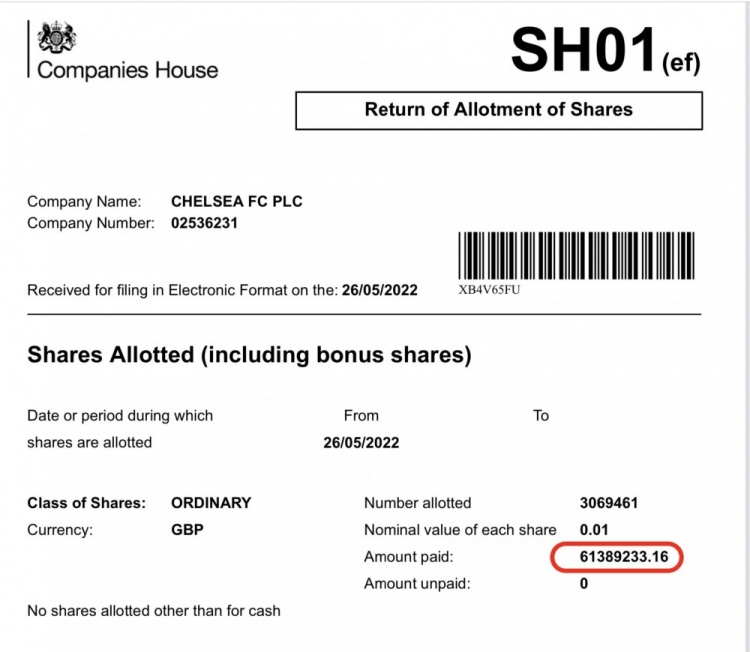The image size is (750, 652).
Task: Click the SH01 form code heading
Action: click(605, 50)
